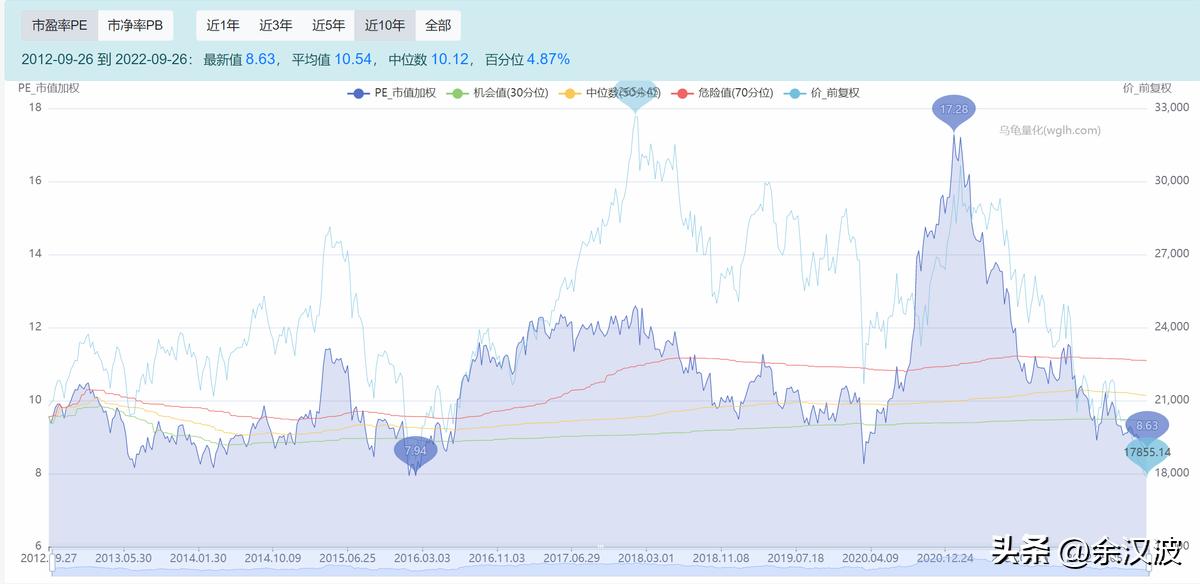
Task: Click the 2018.03.01 date label on axis
Action: click(646, 558)
